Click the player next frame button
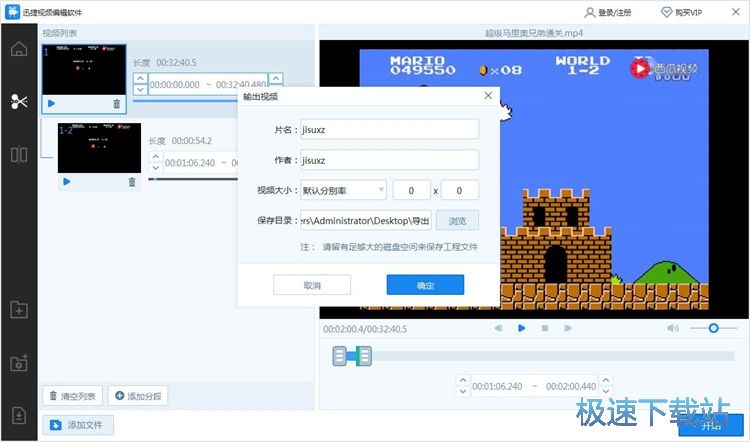Image resolution: width=750 pixels, height=442 pixels. [568, 328]
